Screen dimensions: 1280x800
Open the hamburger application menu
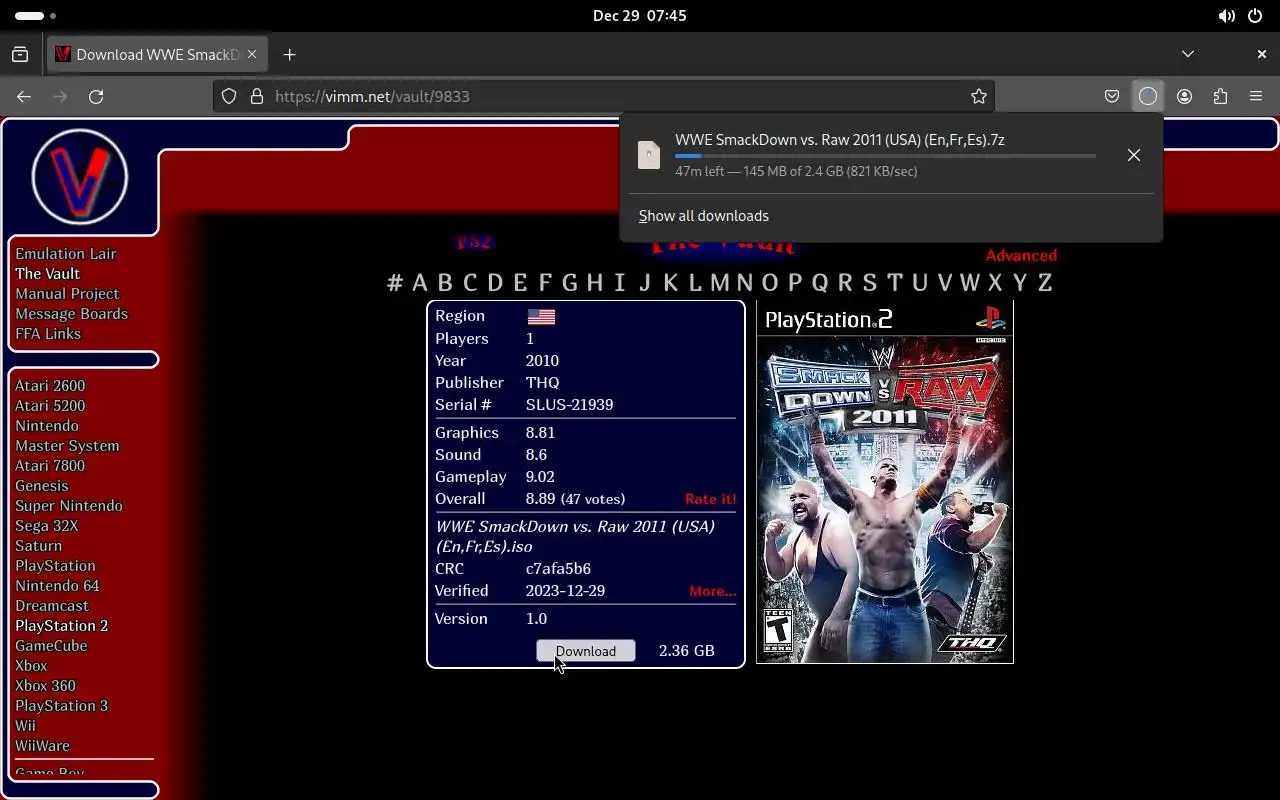pos(1256,96)
